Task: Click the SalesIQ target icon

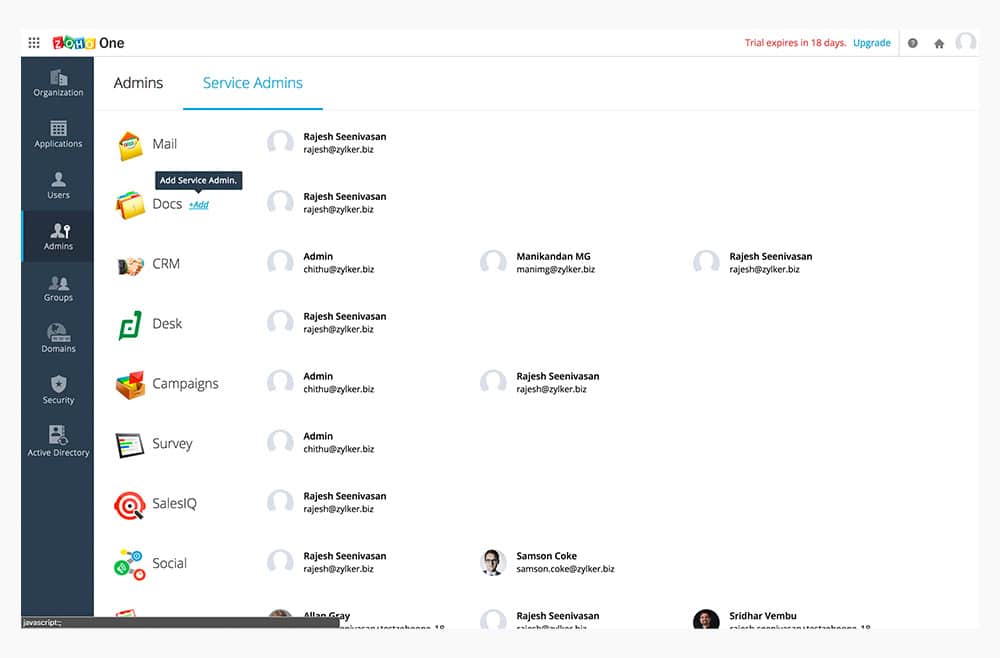Action: [x=130, y=505]
